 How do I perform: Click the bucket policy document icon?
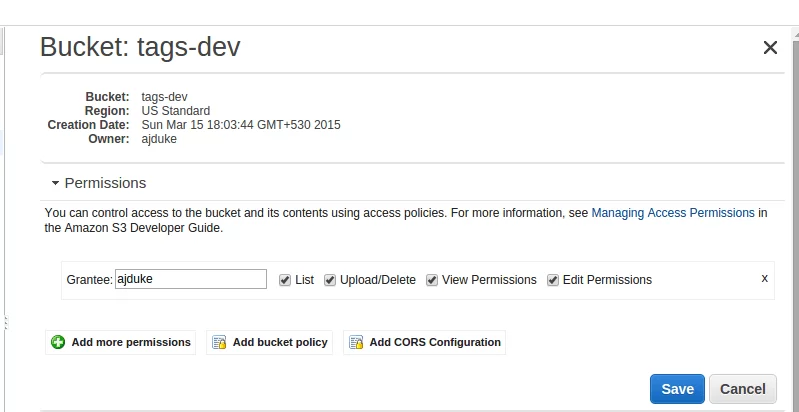tap(219, 342)
